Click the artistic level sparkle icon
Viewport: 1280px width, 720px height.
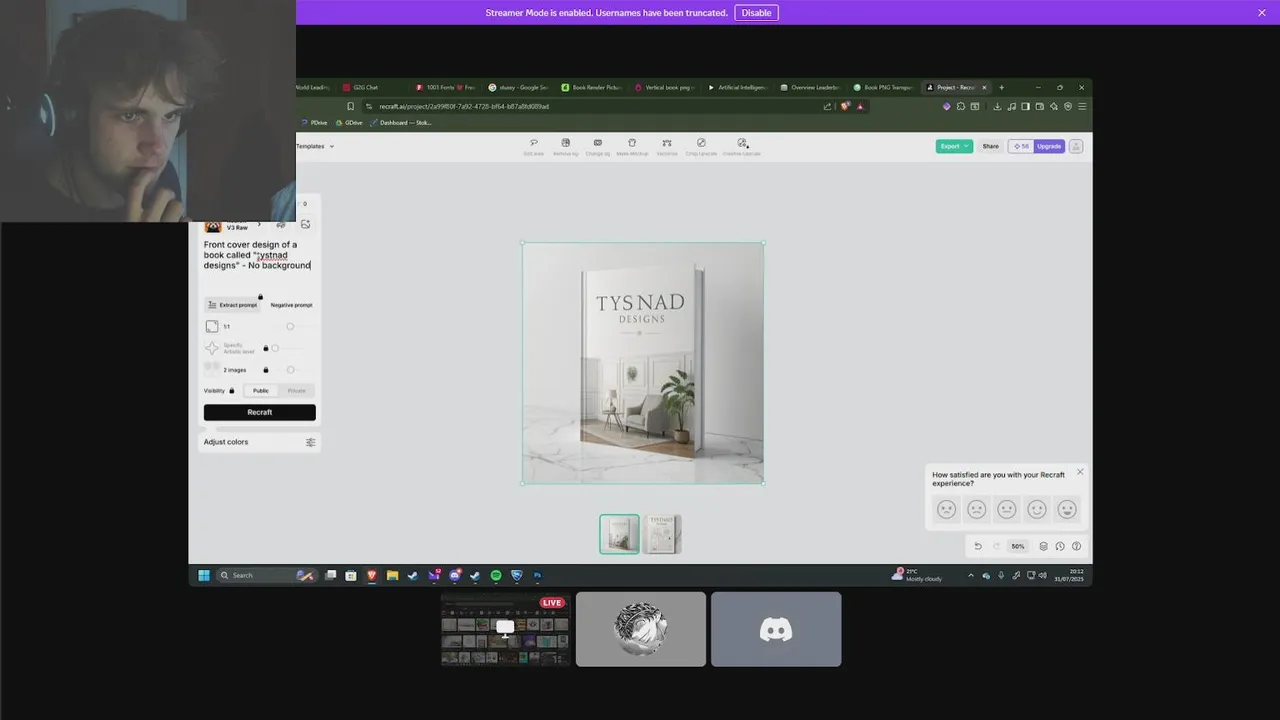coord(211,348)
